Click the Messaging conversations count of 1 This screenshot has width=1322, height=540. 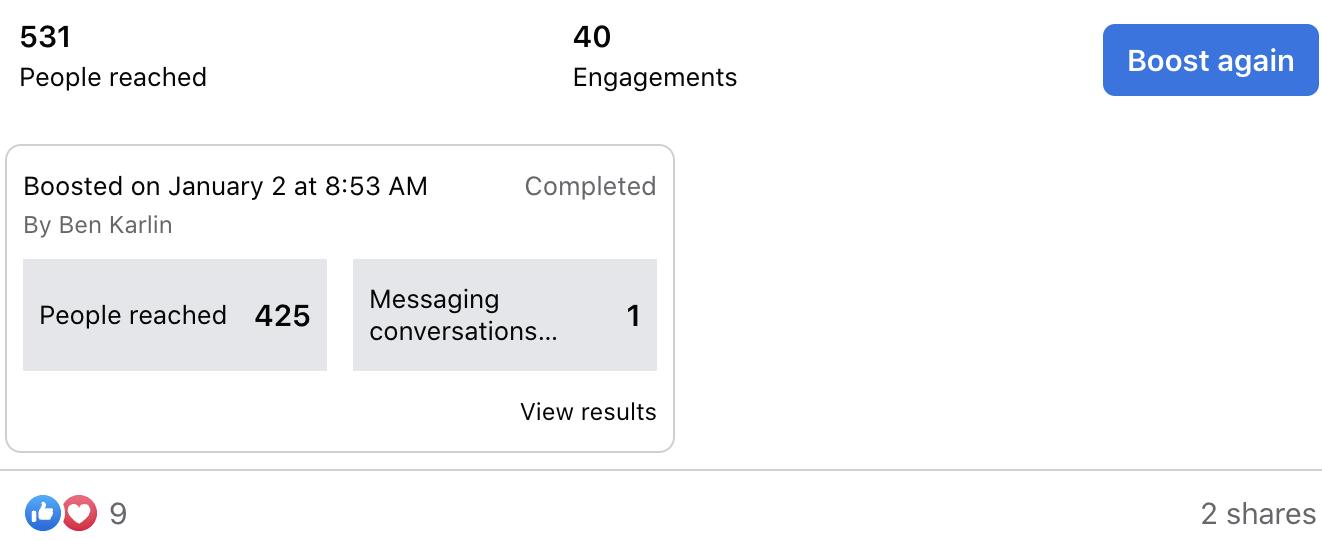tap(633, 316)
